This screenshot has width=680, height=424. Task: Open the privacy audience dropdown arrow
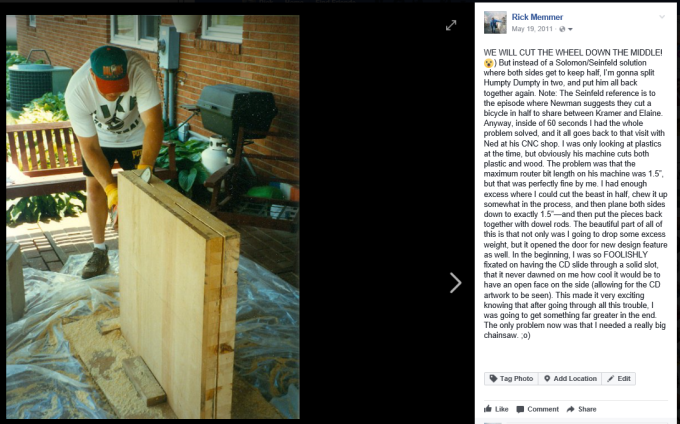570,29
